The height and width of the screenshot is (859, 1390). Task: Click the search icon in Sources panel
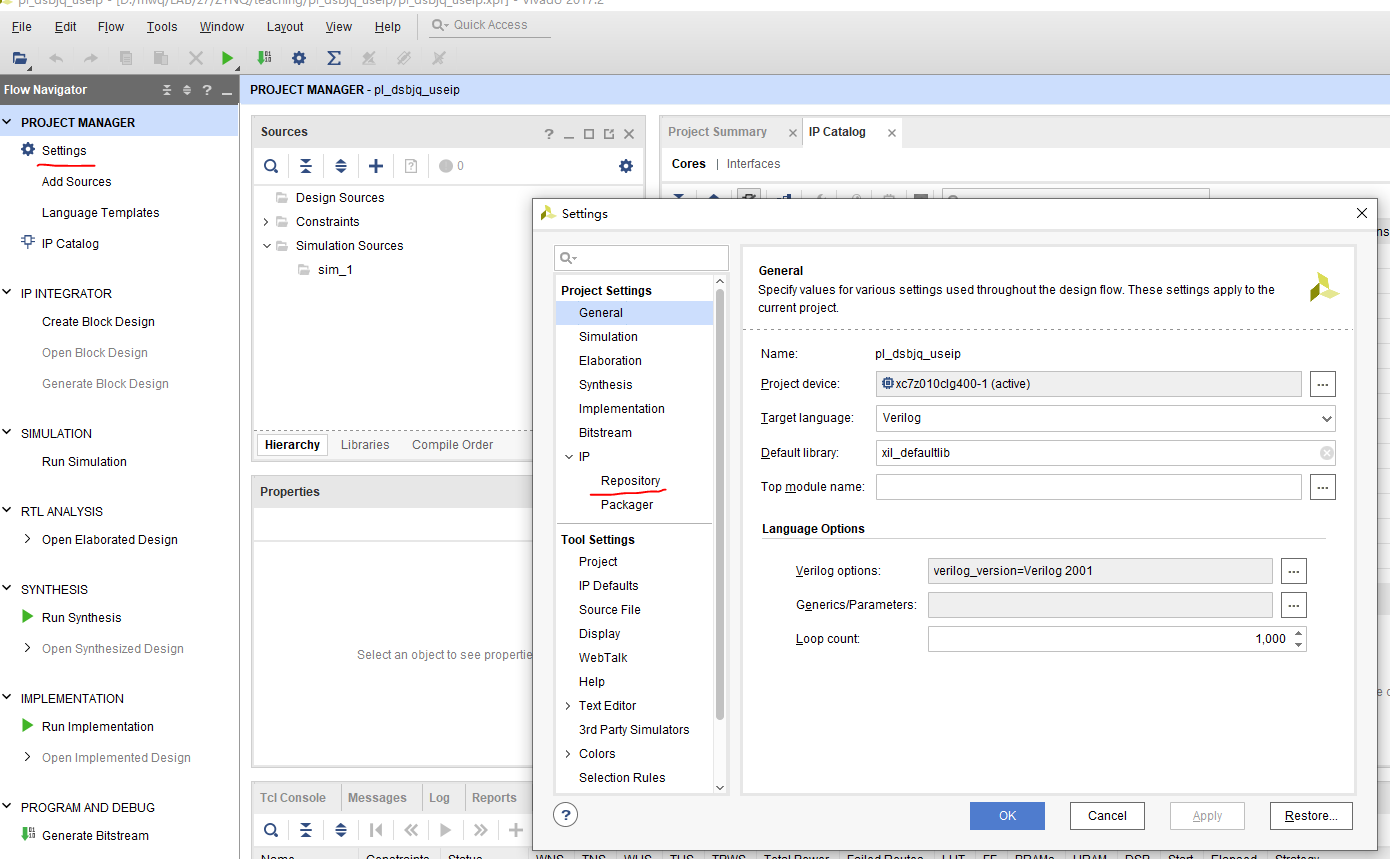point(271,166)
